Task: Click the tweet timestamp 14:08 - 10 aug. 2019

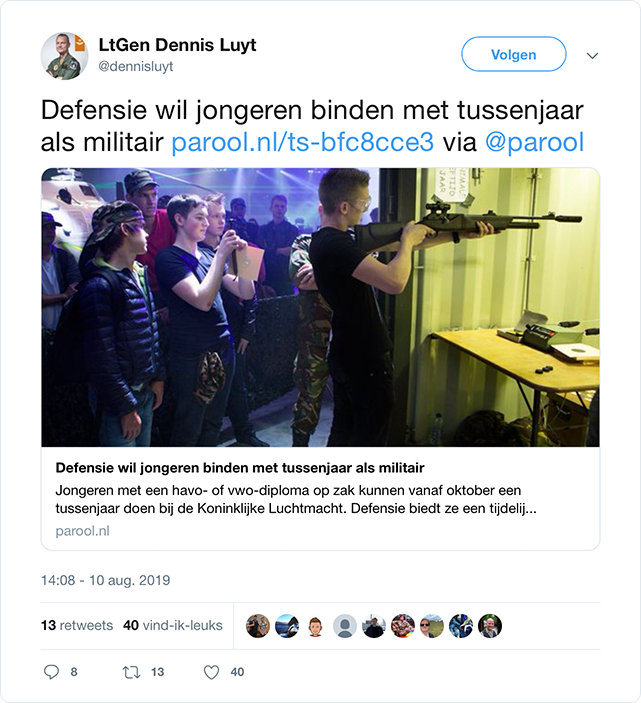Action: [106, 580]
